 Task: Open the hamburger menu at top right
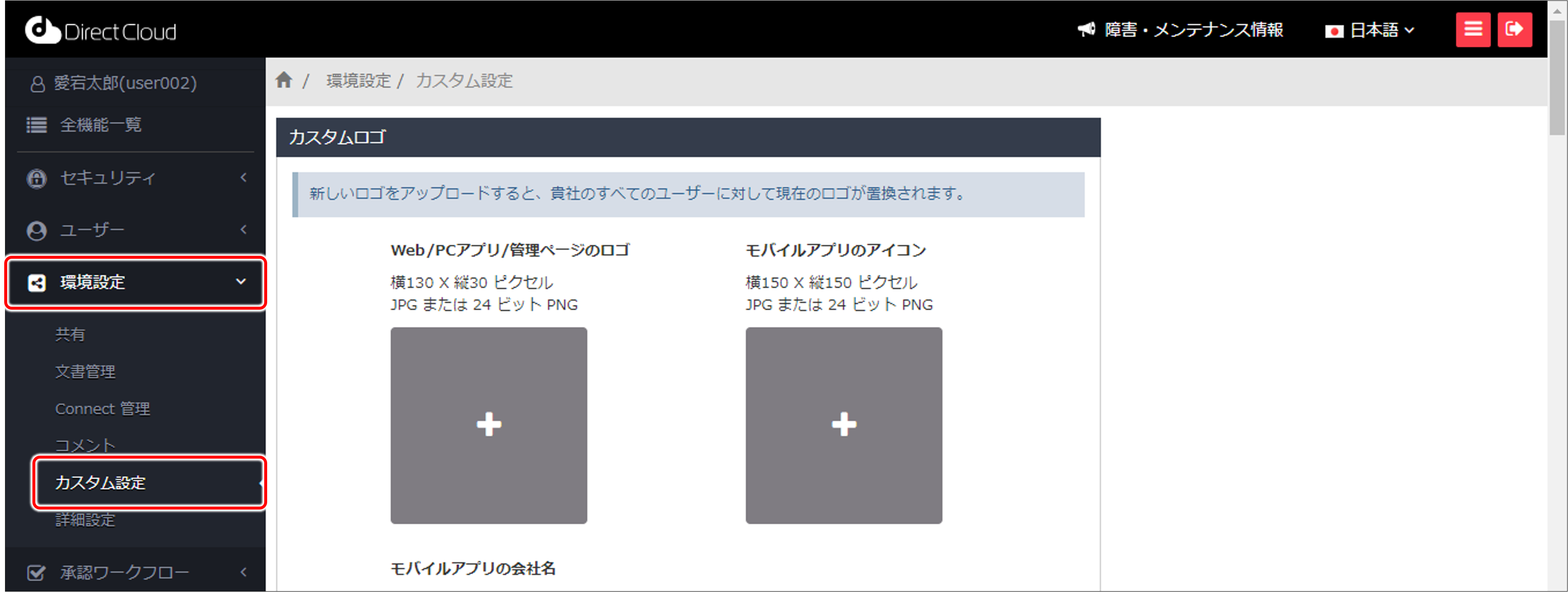point(1473,29)
